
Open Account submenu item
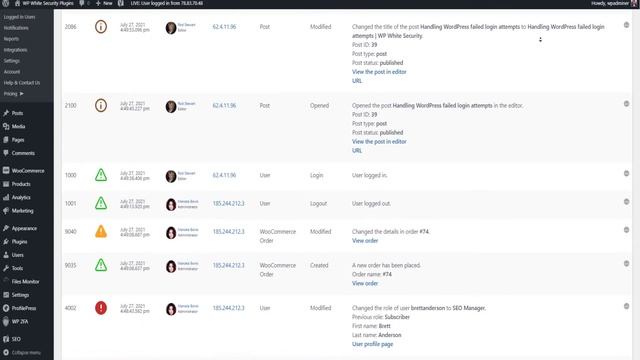12,72
